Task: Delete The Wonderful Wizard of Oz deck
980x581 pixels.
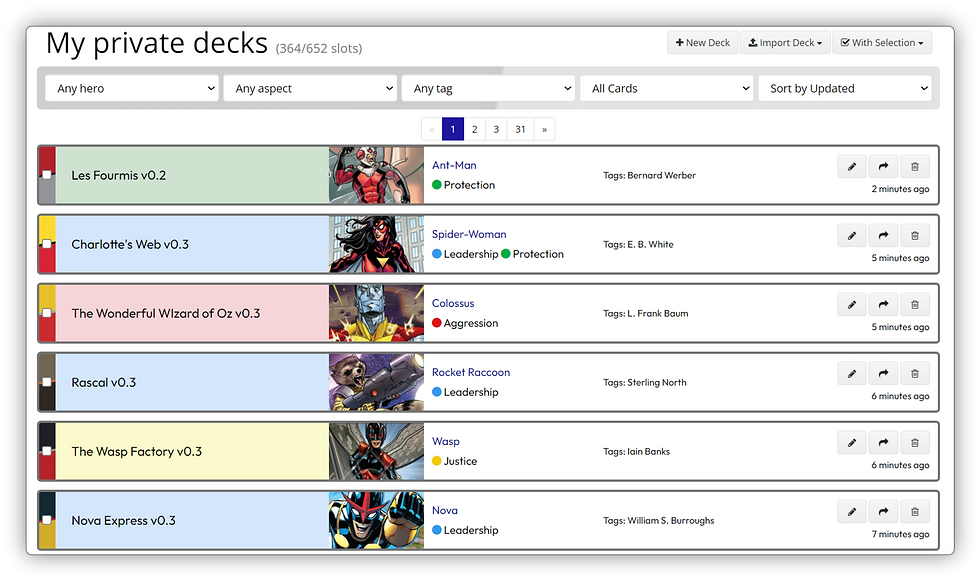Action: (x=914, y=305)
